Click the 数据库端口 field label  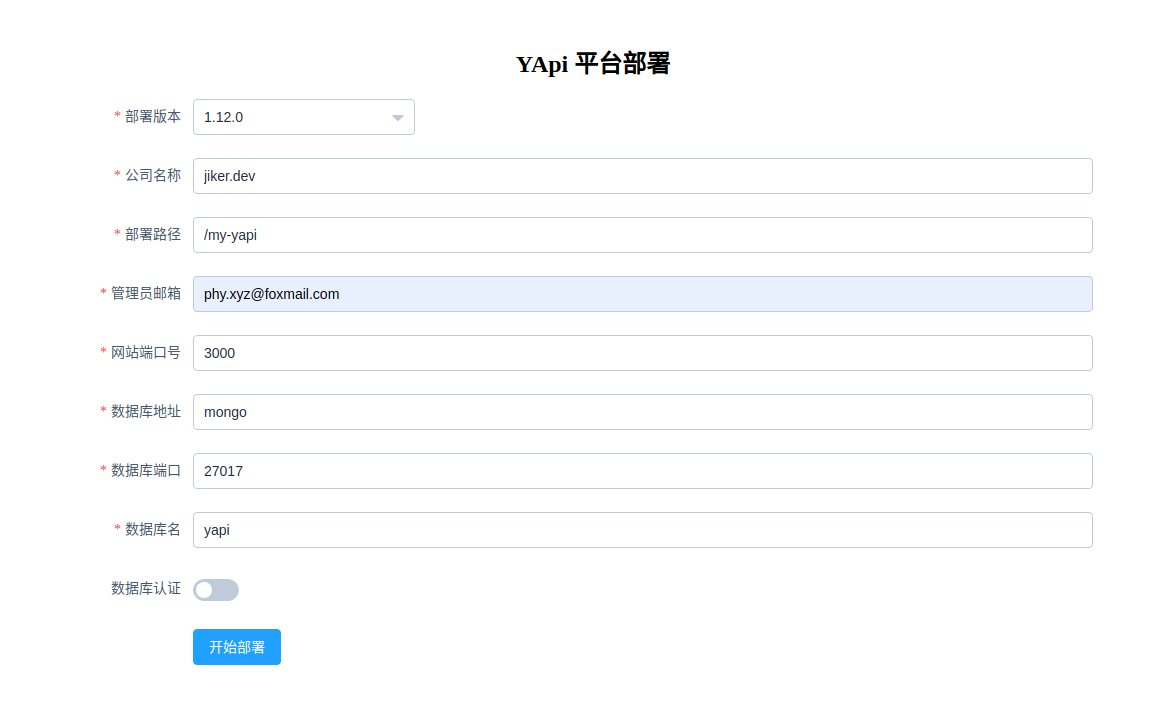[x=145, y=470]
